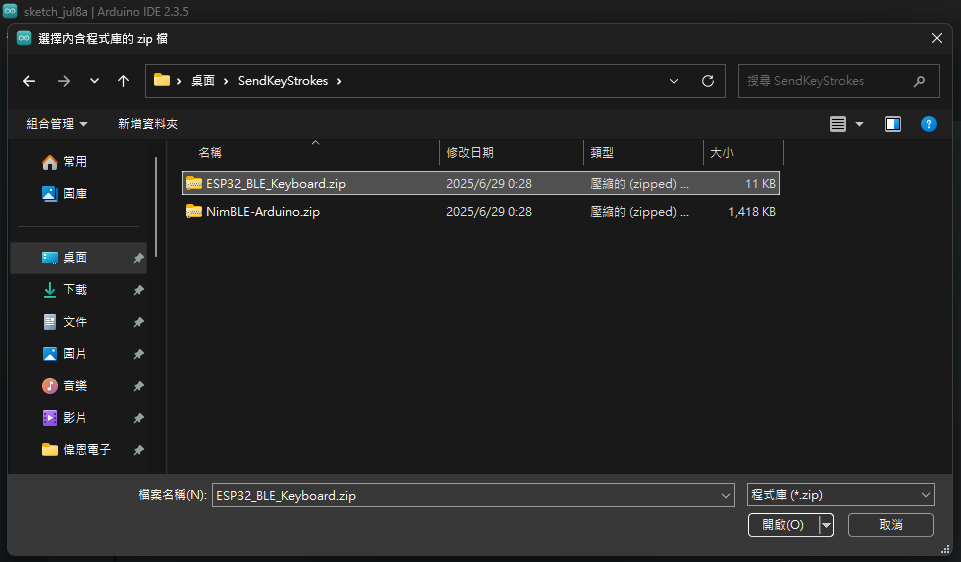Expand the filename history dropdown
961x562 pixels.
click(726, 495)
